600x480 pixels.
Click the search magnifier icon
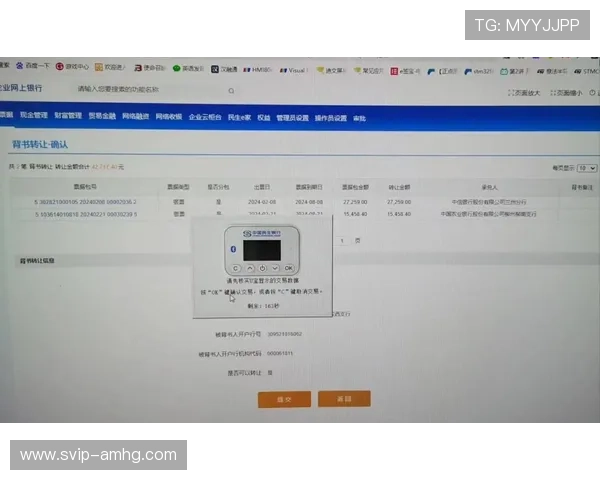(231, 91)
